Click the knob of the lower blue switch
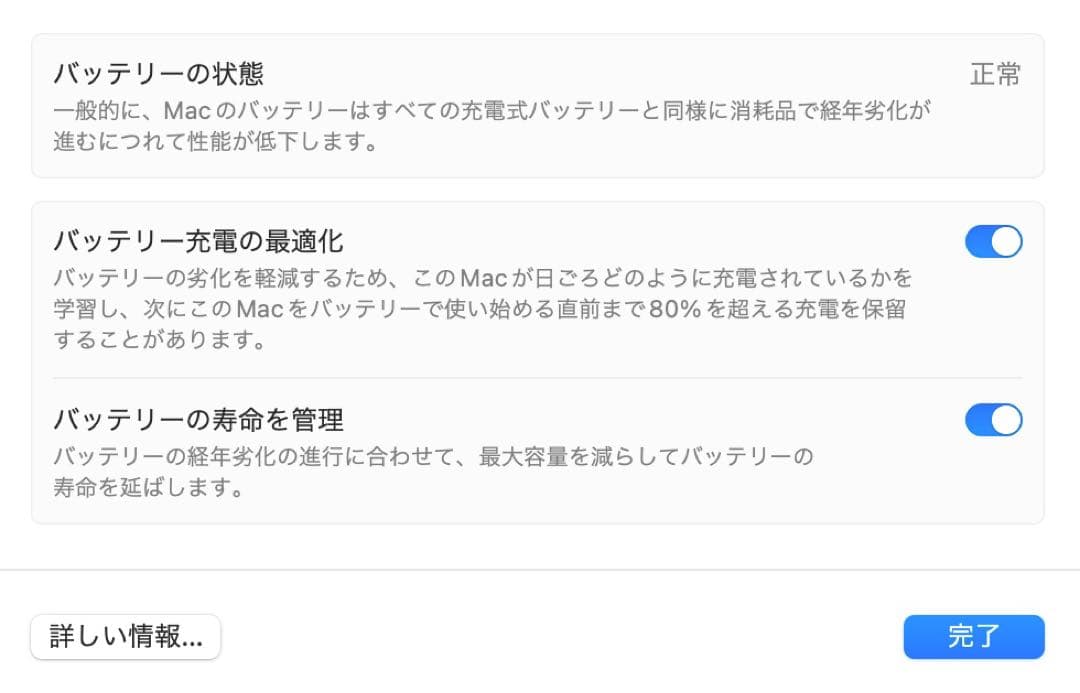This screenshot has height=693, width=1080. click(1003, 420)
